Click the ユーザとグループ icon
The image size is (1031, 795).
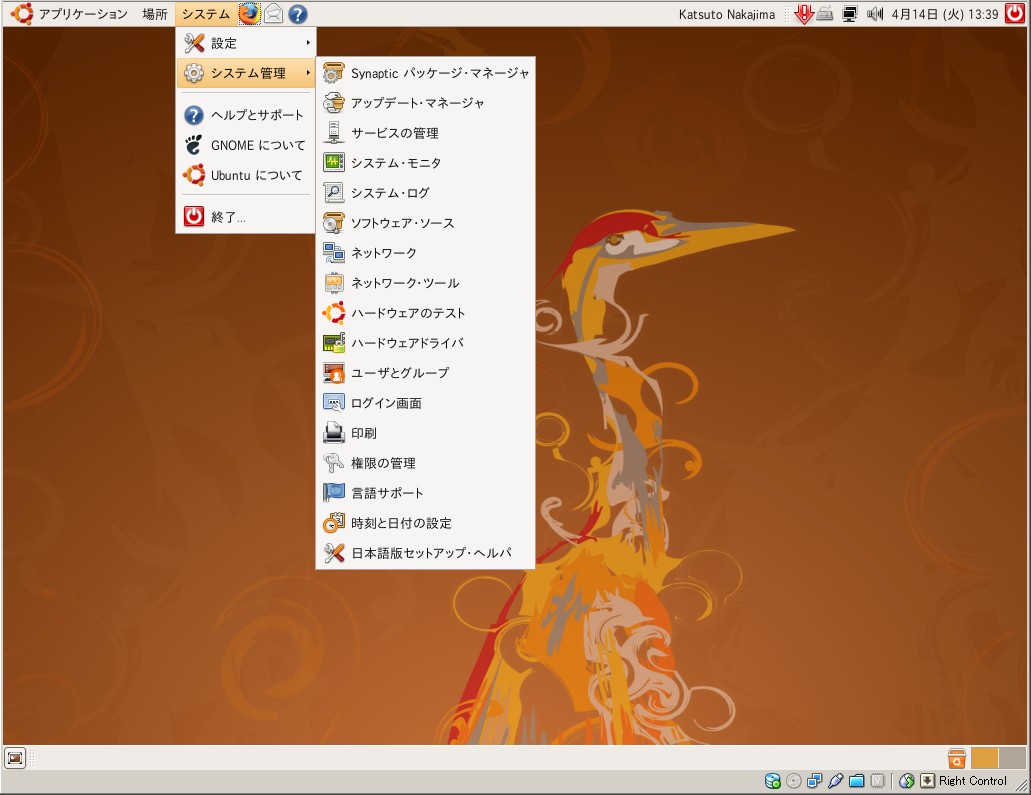pyautogui.click(x=334, y=373)
